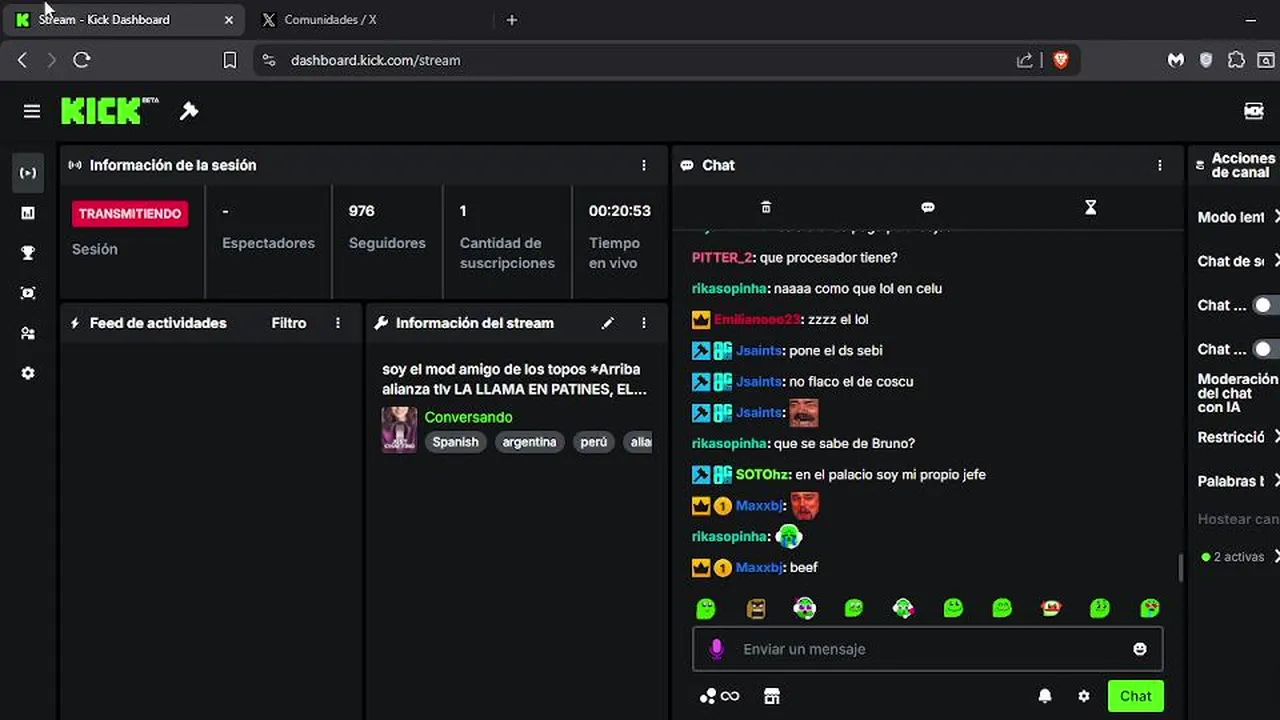Click the notification bell below chat

point(1045,696)
